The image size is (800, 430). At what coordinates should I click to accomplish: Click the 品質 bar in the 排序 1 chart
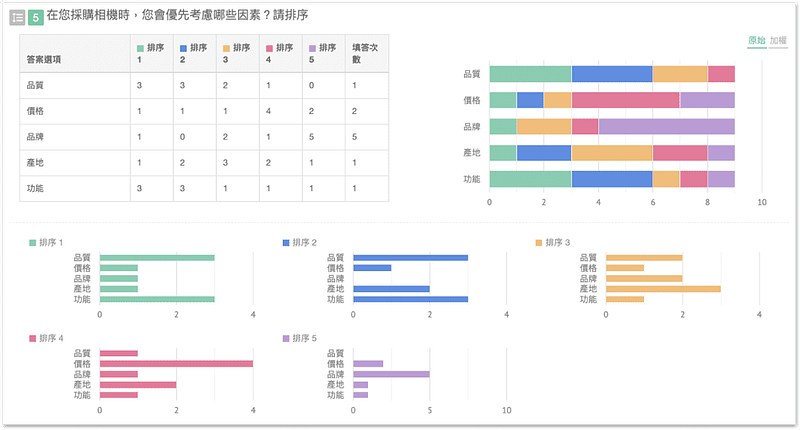157,258
